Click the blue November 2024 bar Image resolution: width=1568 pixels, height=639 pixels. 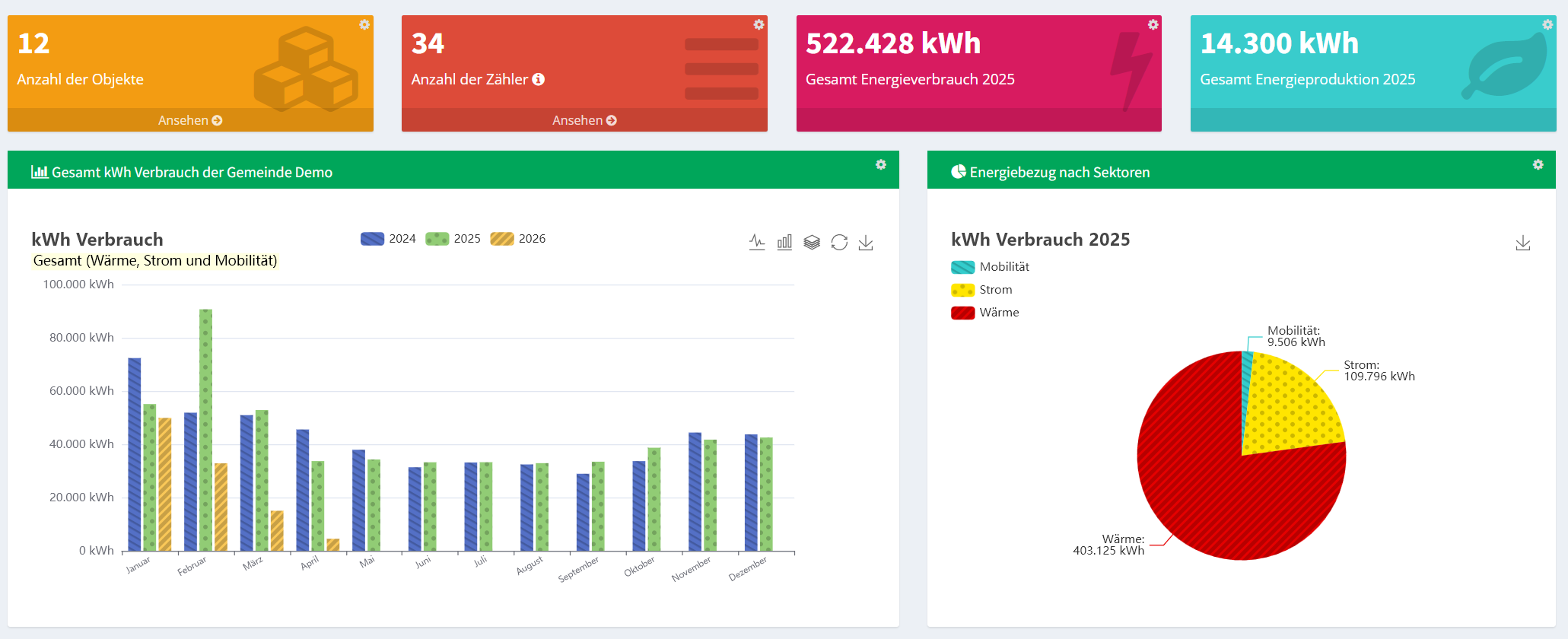point(695,491)
